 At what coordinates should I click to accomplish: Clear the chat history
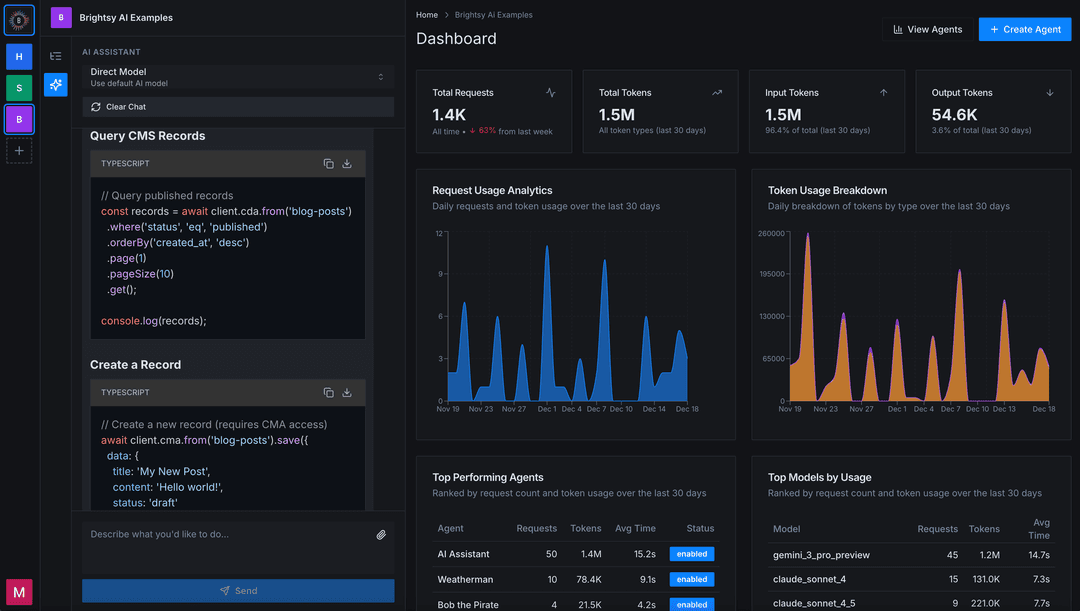(x=237, y=107)
